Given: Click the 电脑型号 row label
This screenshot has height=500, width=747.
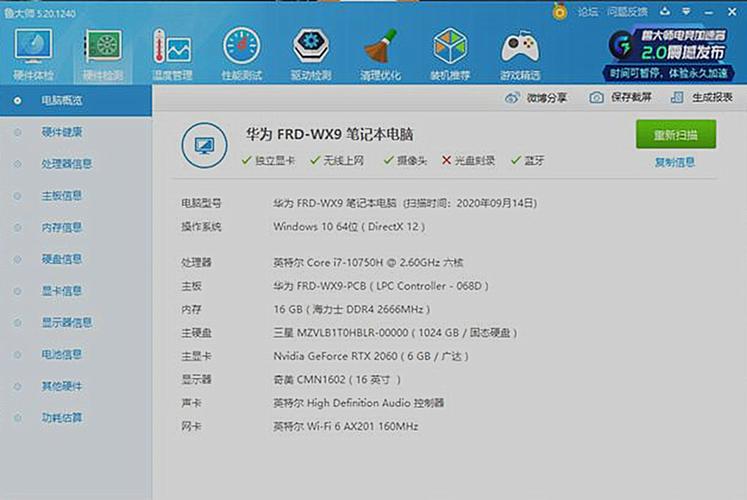Looking at the screenshot, I should click(201, 203).
